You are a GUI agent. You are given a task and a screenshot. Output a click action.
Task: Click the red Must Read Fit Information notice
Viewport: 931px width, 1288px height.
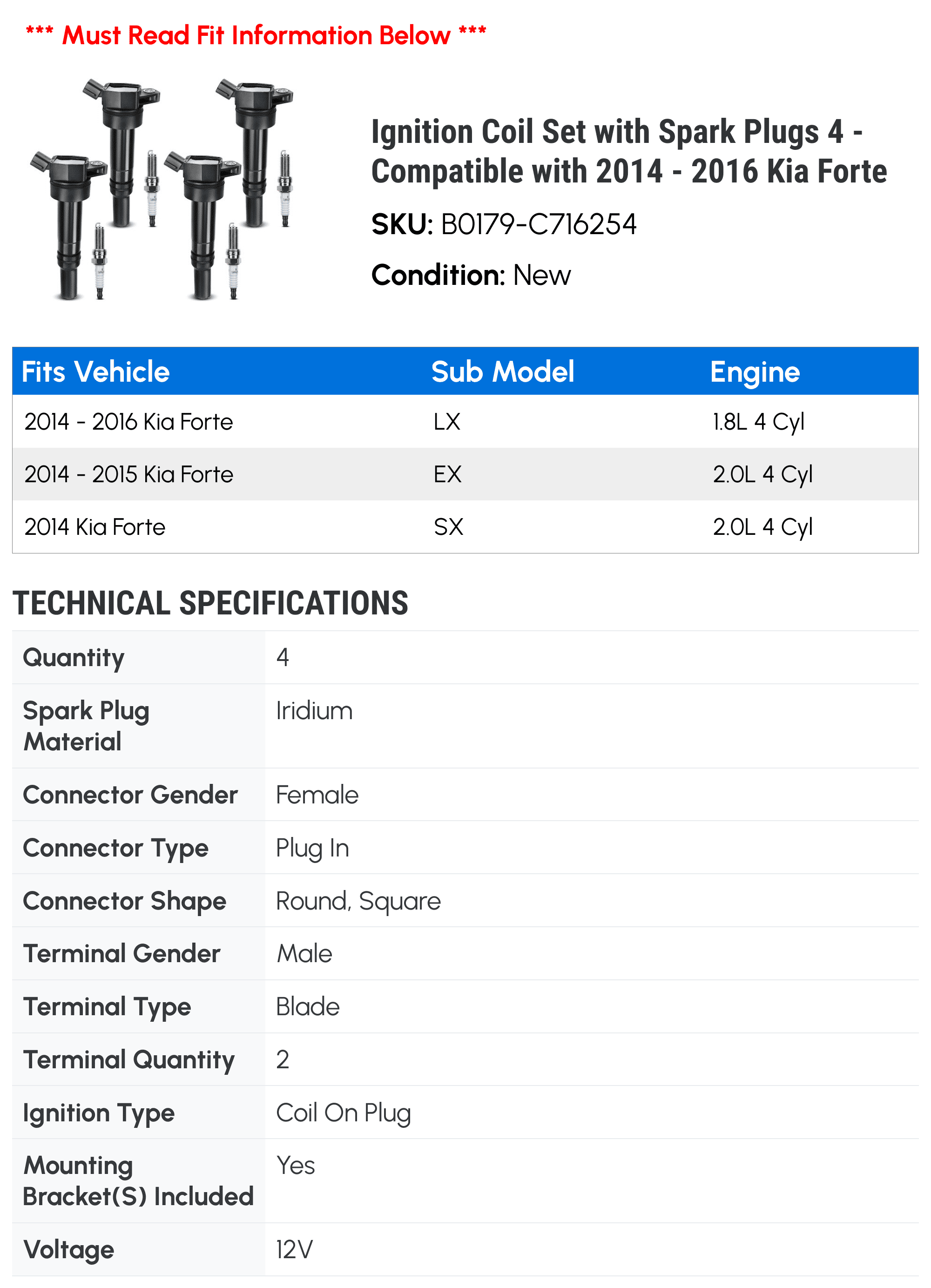pos(256,34)
